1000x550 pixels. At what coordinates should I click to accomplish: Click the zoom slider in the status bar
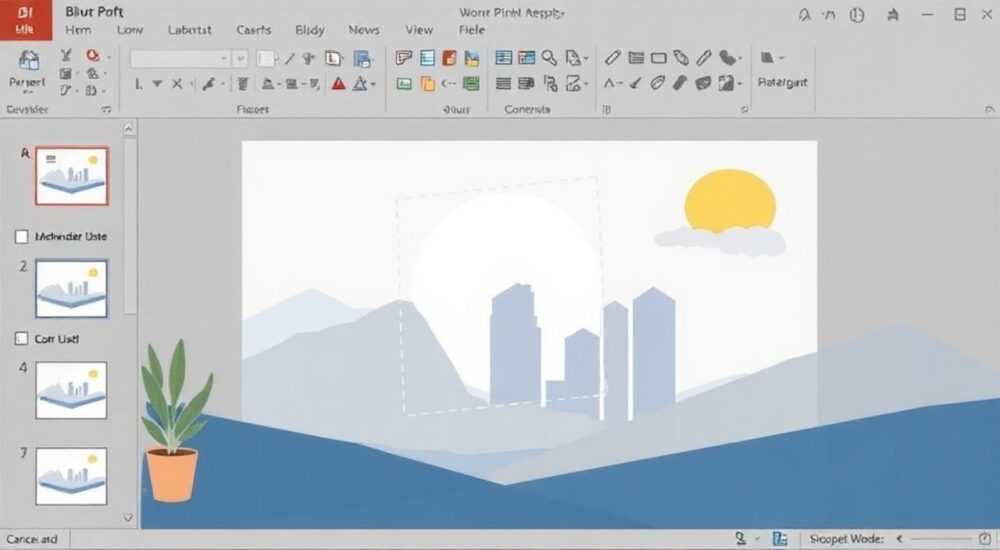pos(943,539)
